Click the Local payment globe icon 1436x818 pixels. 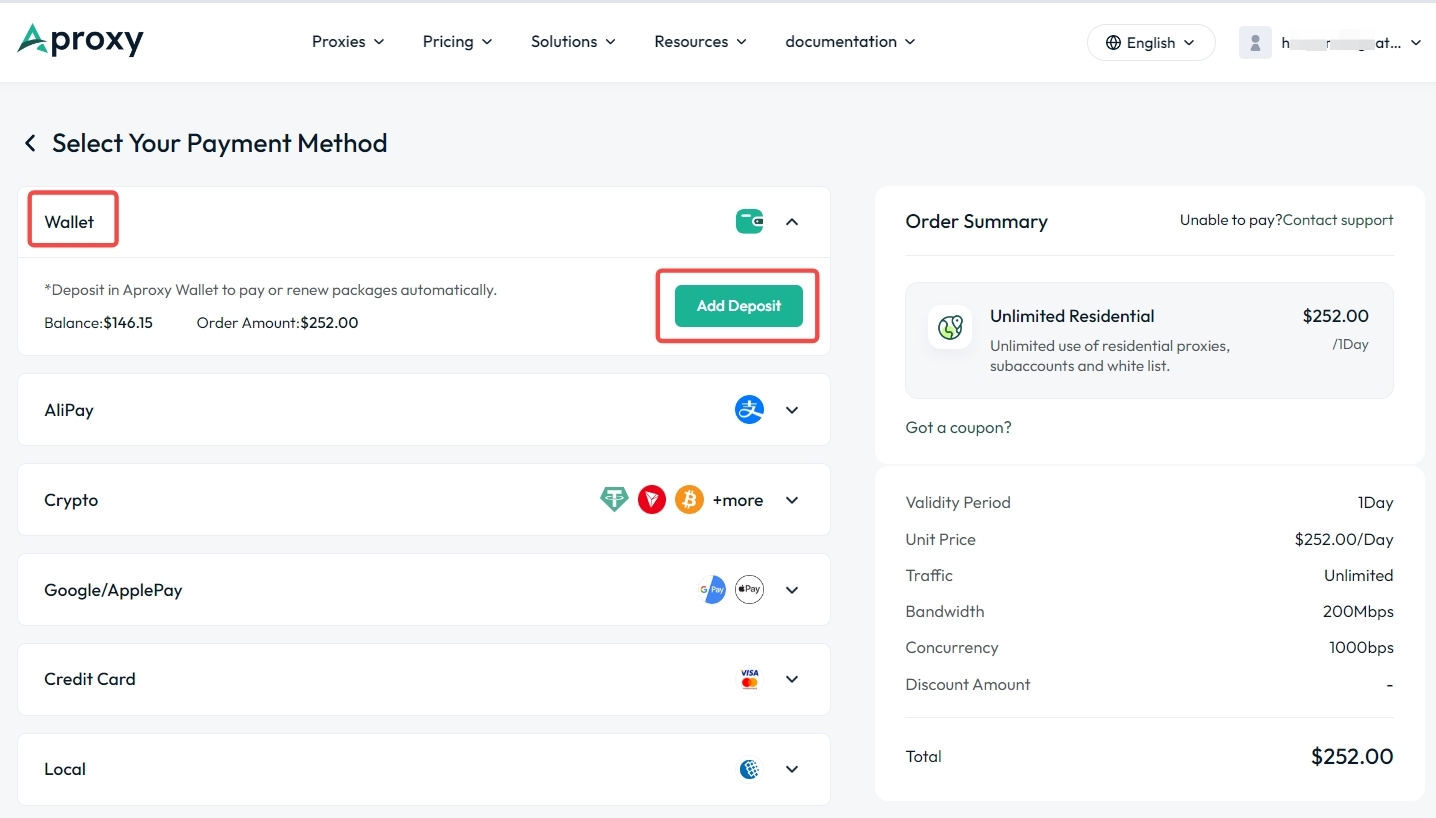pyautogui.click(x=750, y=769)
